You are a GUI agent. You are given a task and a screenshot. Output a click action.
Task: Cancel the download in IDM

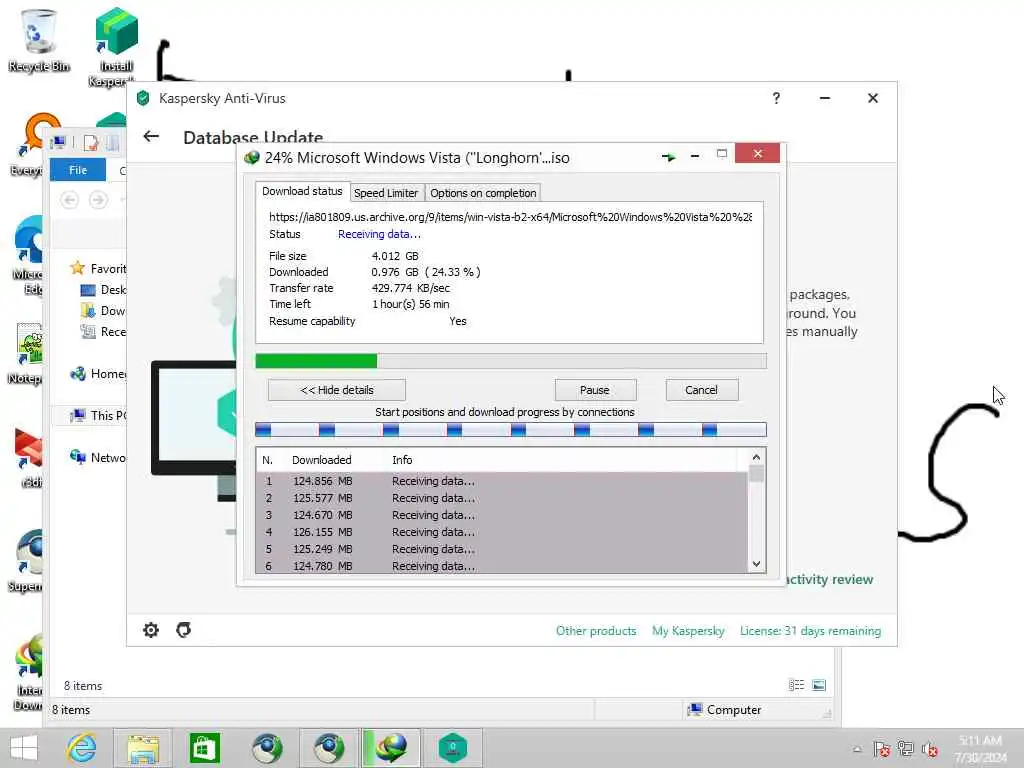coord(701,390)
